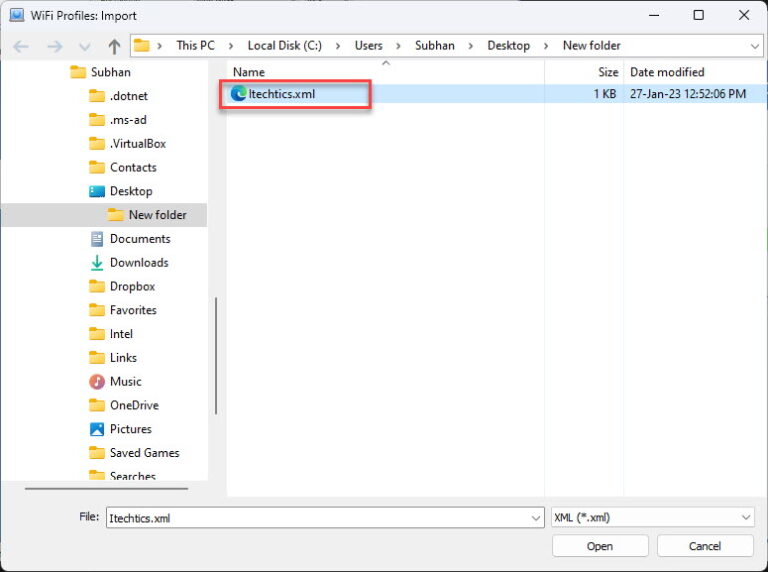768x572 pixels.
Task: Click the 27-Jan-23 date modified cell
Action: (688, 94)
